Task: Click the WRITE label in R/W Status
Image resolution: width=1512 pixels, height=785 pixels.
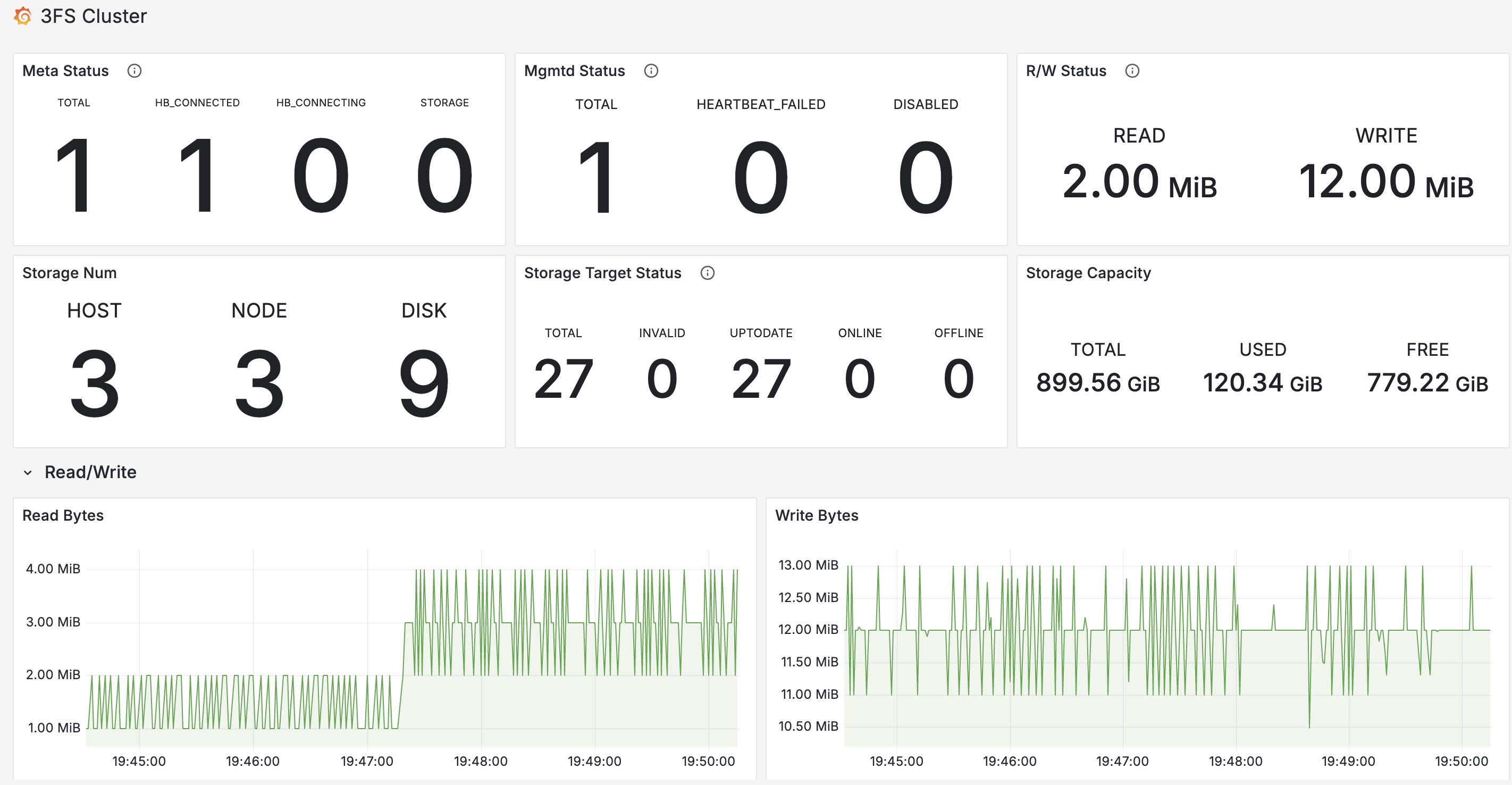Action: click(x=1386, y=136)
